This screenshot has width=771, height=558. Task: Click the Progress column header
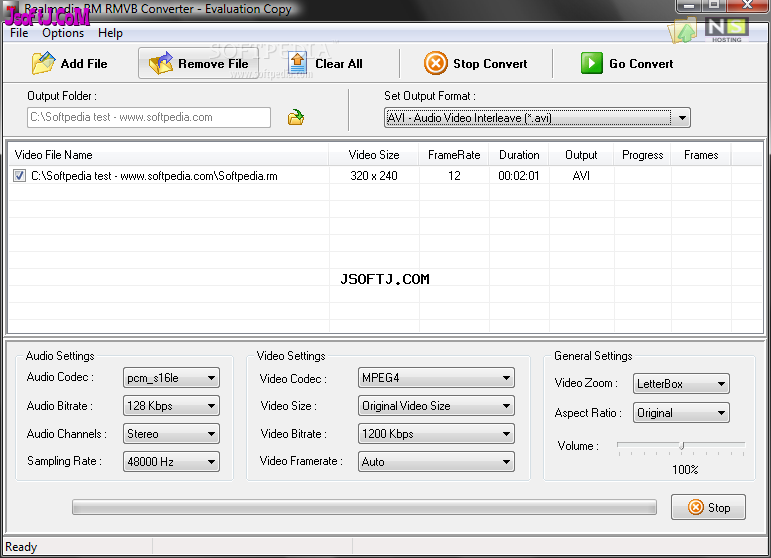pyautogui.click(x=642, y=155)
